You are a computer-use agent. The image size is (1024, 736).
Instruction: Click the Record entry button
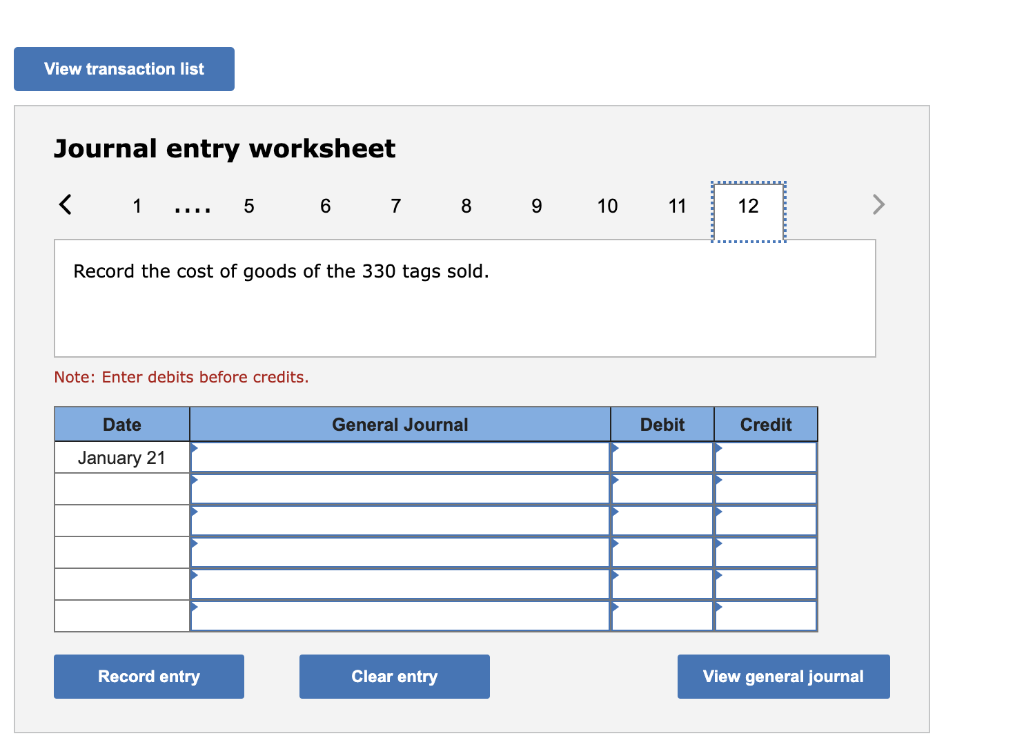149,677
